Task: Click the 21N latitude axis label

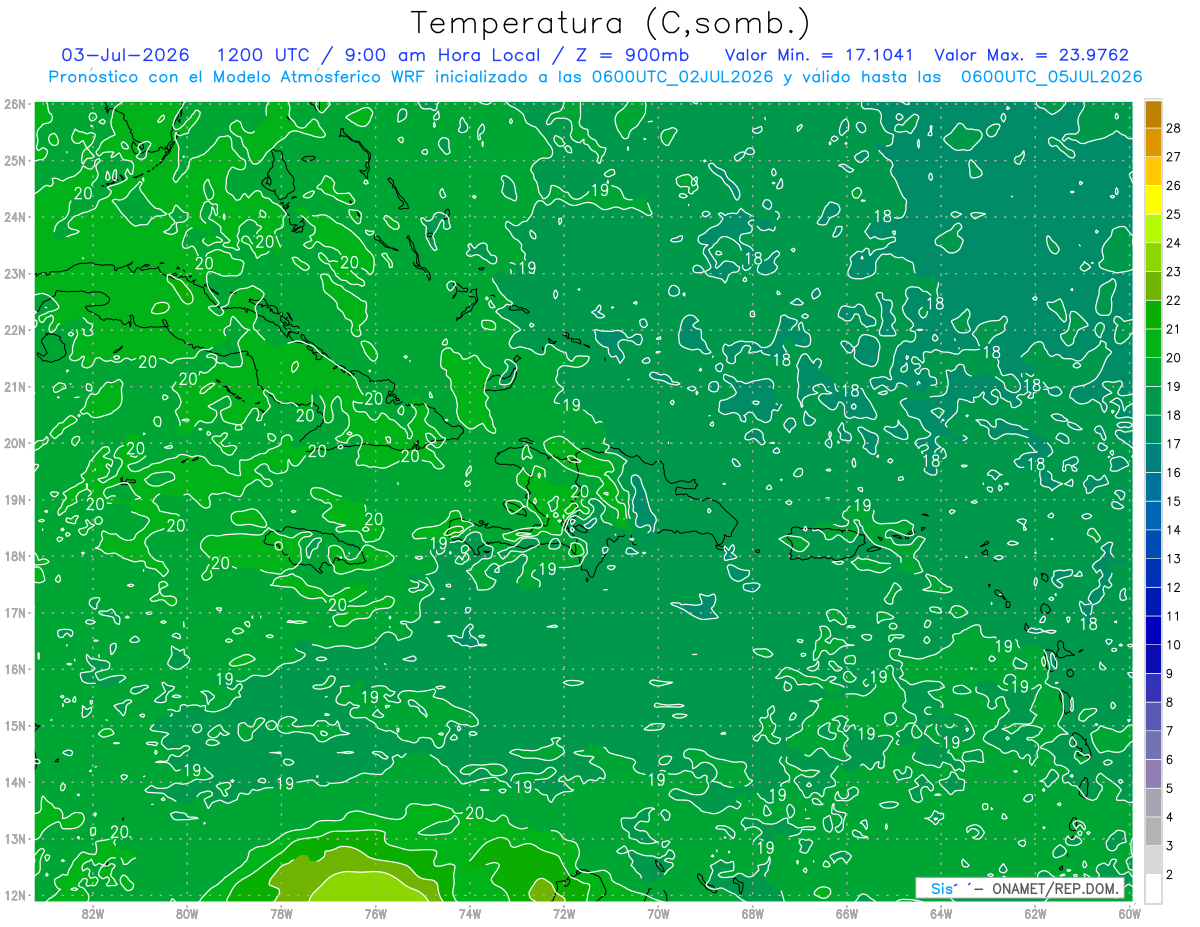Action: click(14, 387)
